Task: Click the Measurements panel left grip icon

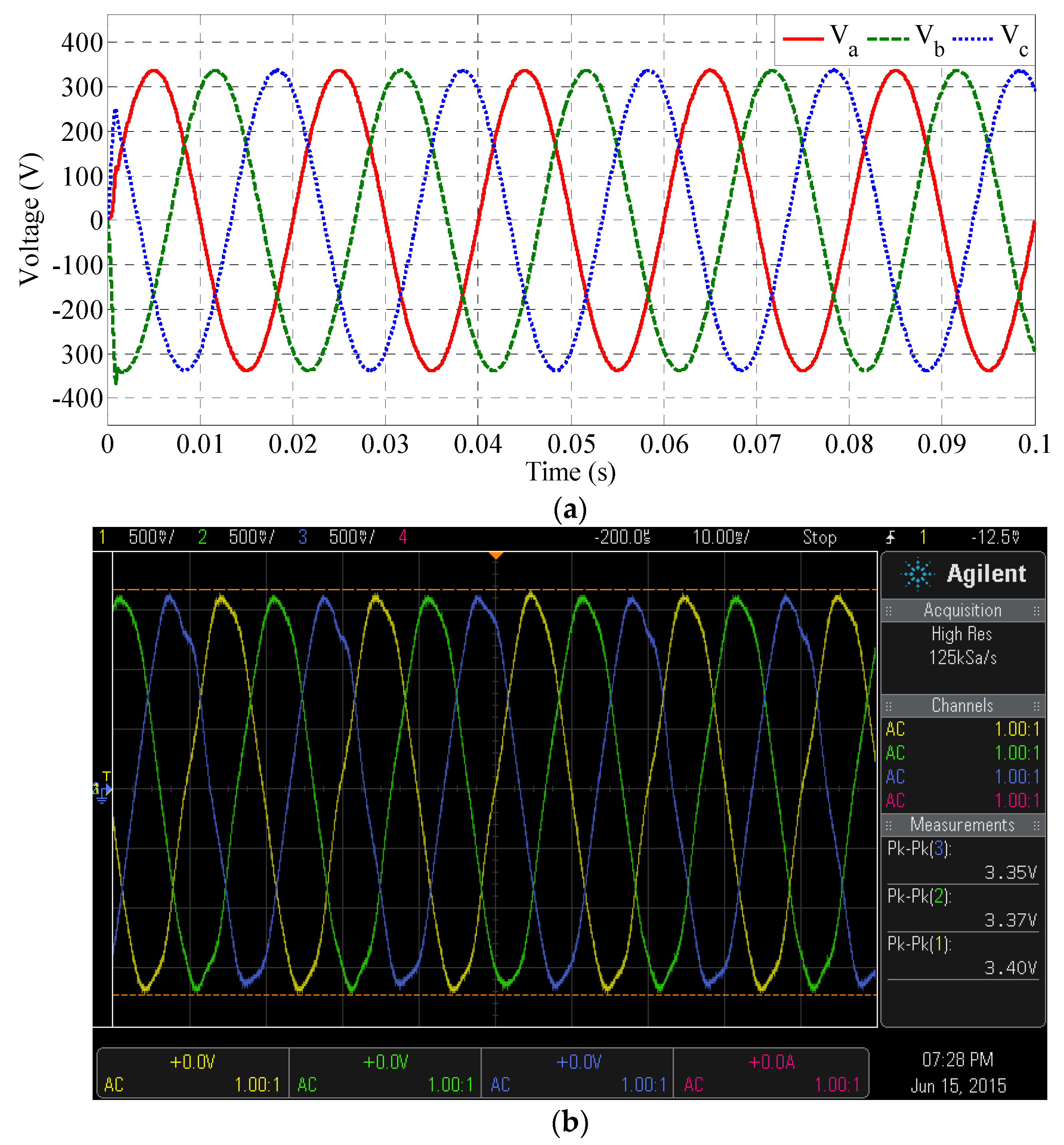Action: coord(888,825)
